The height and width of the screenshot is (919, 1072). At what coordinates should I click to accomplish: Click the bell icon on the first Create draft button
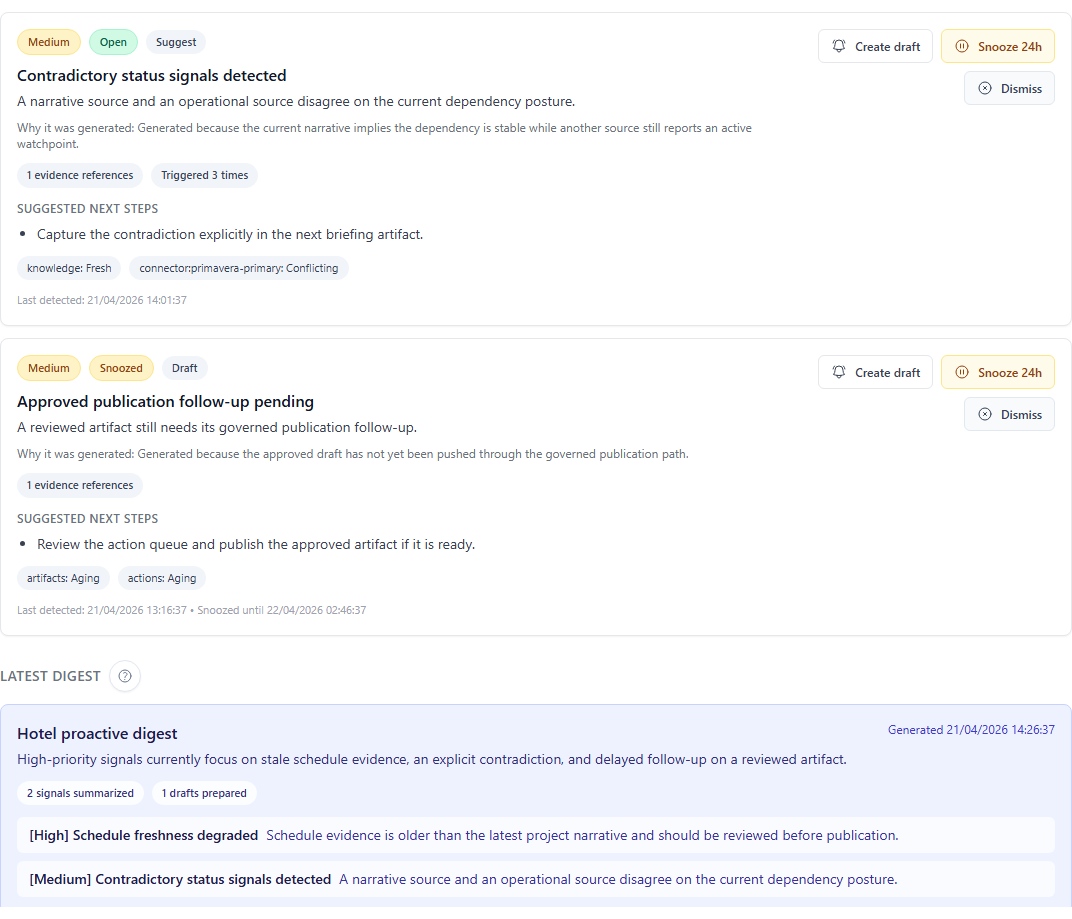[838, 46]
